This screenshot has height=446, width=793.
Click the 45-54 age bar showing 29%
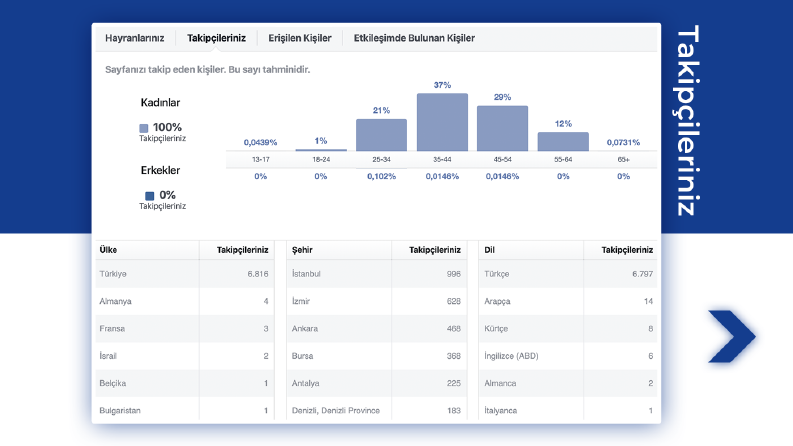point(502,128)
